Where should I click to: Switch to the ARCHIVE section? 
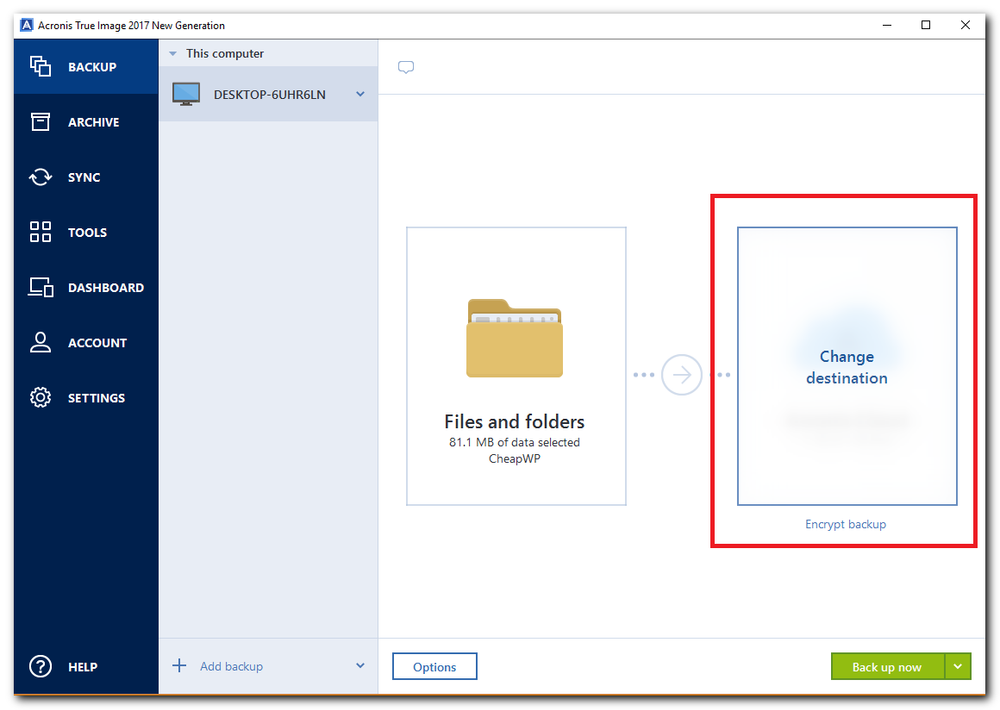click(x=86, y=122)
